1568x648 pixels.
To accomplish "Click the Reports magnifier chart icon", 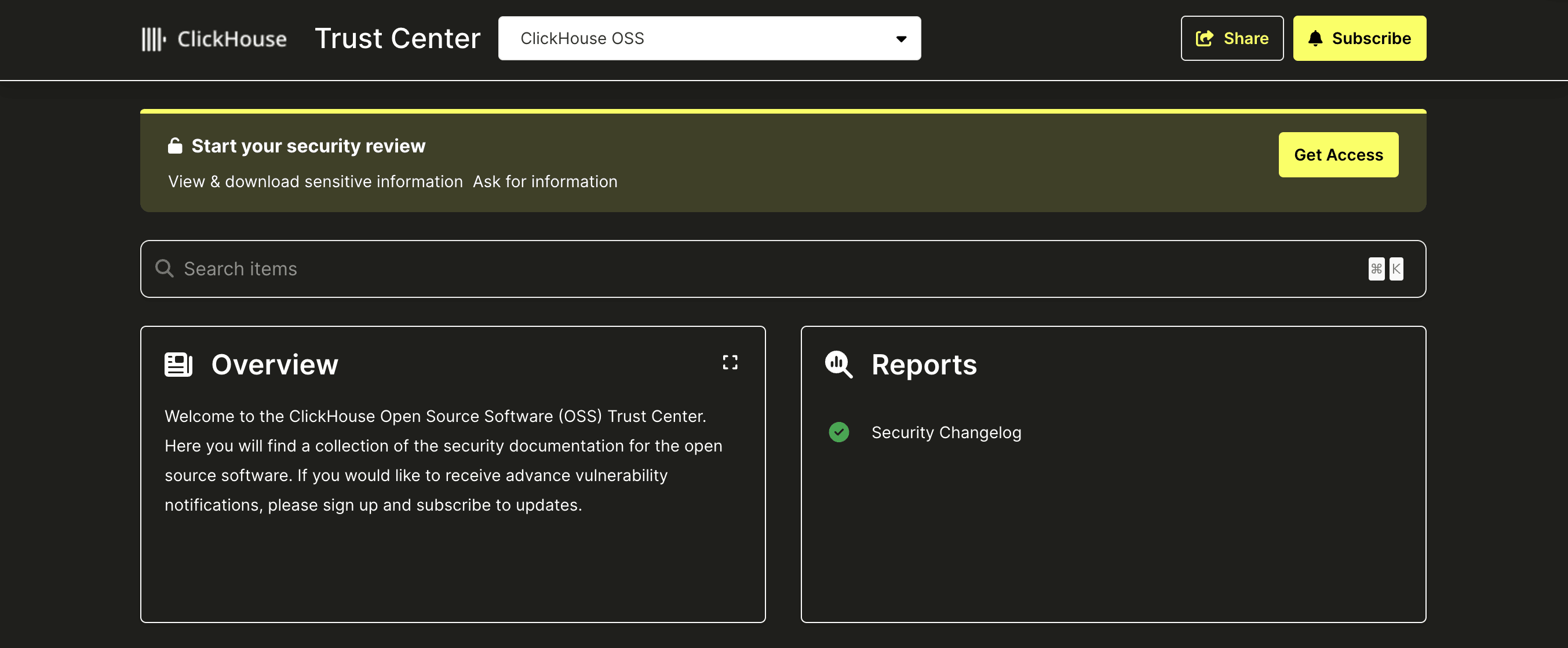I will coord(838,364).
